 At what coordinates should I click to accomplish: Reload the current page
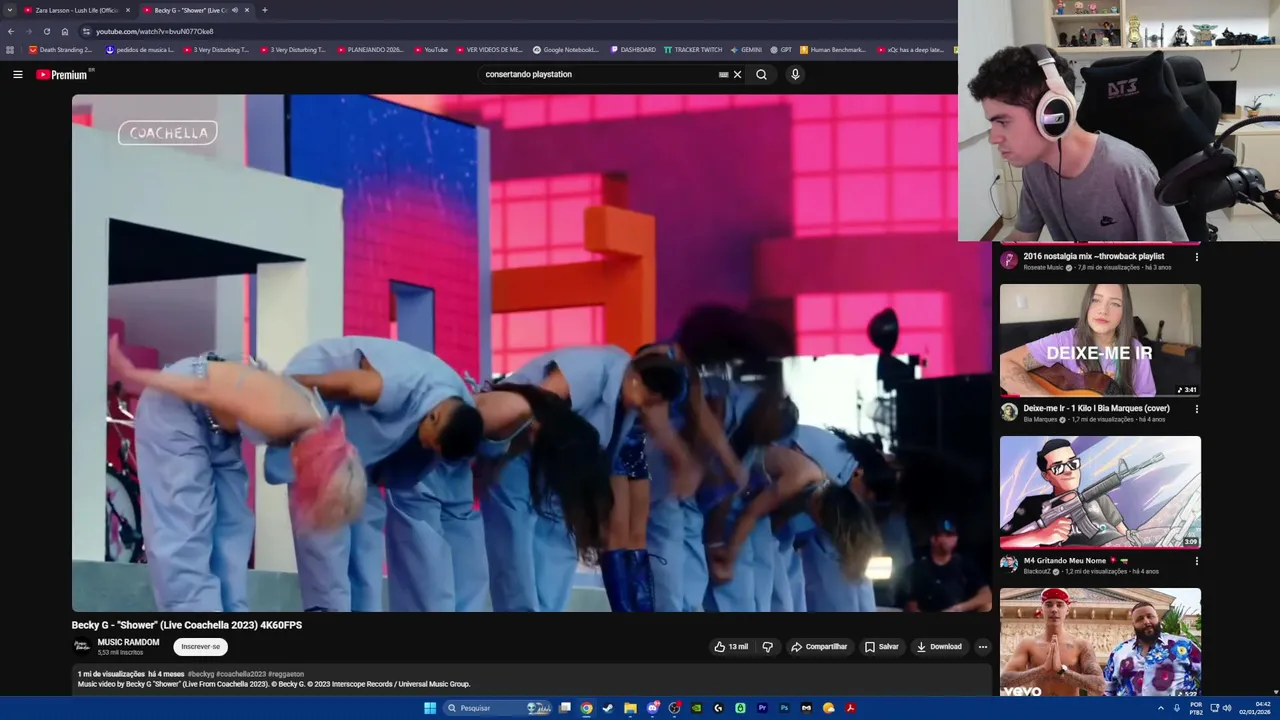[46, 31]
